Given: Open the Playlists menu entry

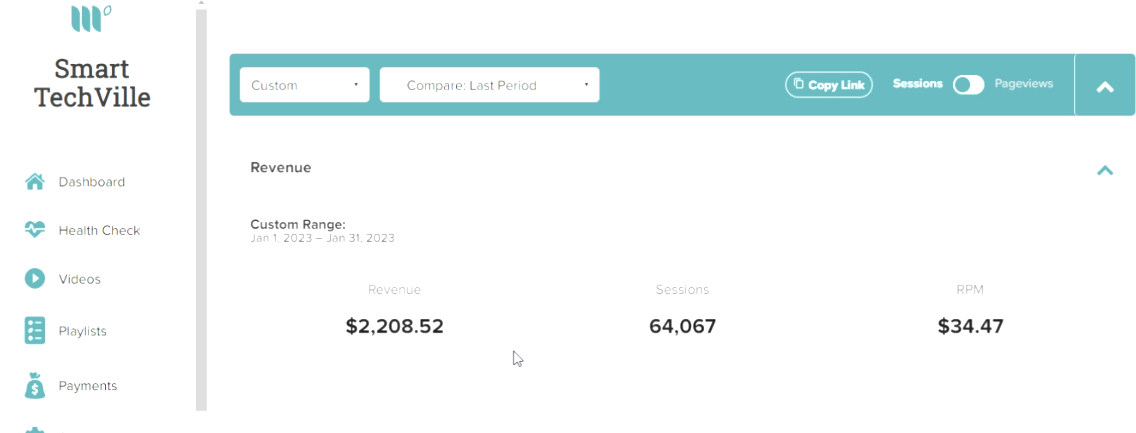Looking at the screenshot, I should 83,331.
